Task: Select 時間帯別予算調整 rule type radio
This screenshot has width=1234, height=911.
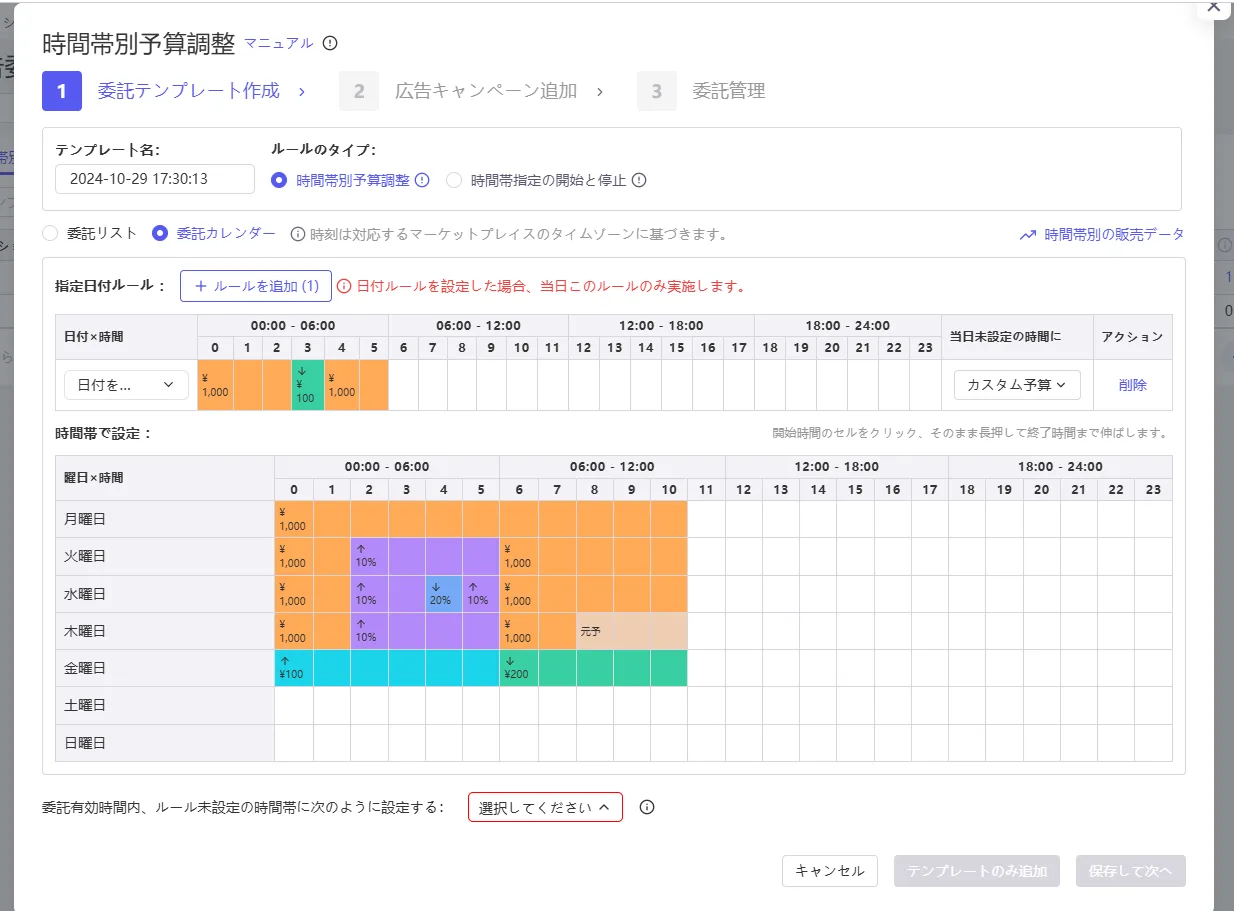Action: pos(278,180)
